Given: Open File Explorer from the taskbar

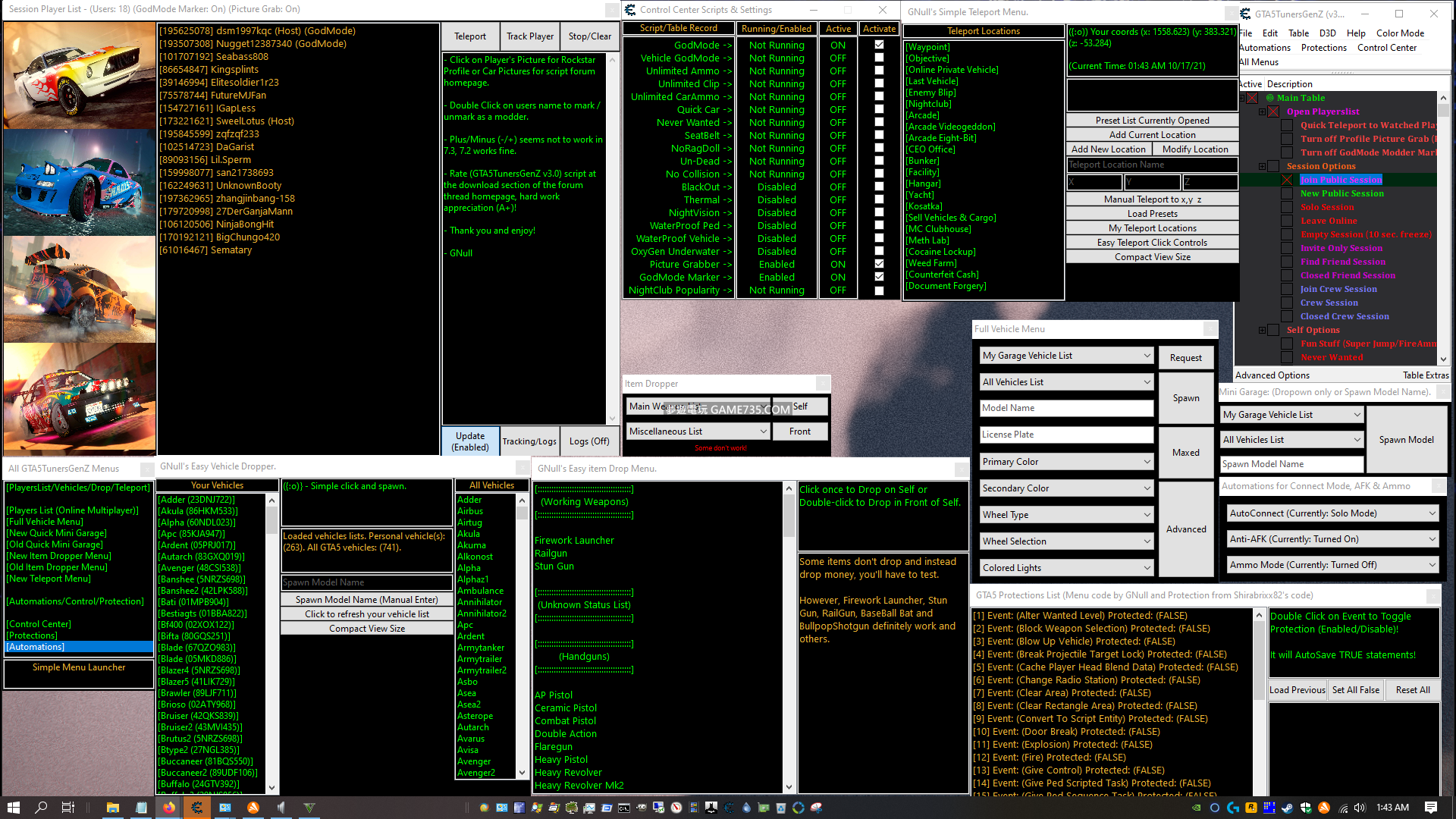Looking at the screenshot, I should coord(112,808).
